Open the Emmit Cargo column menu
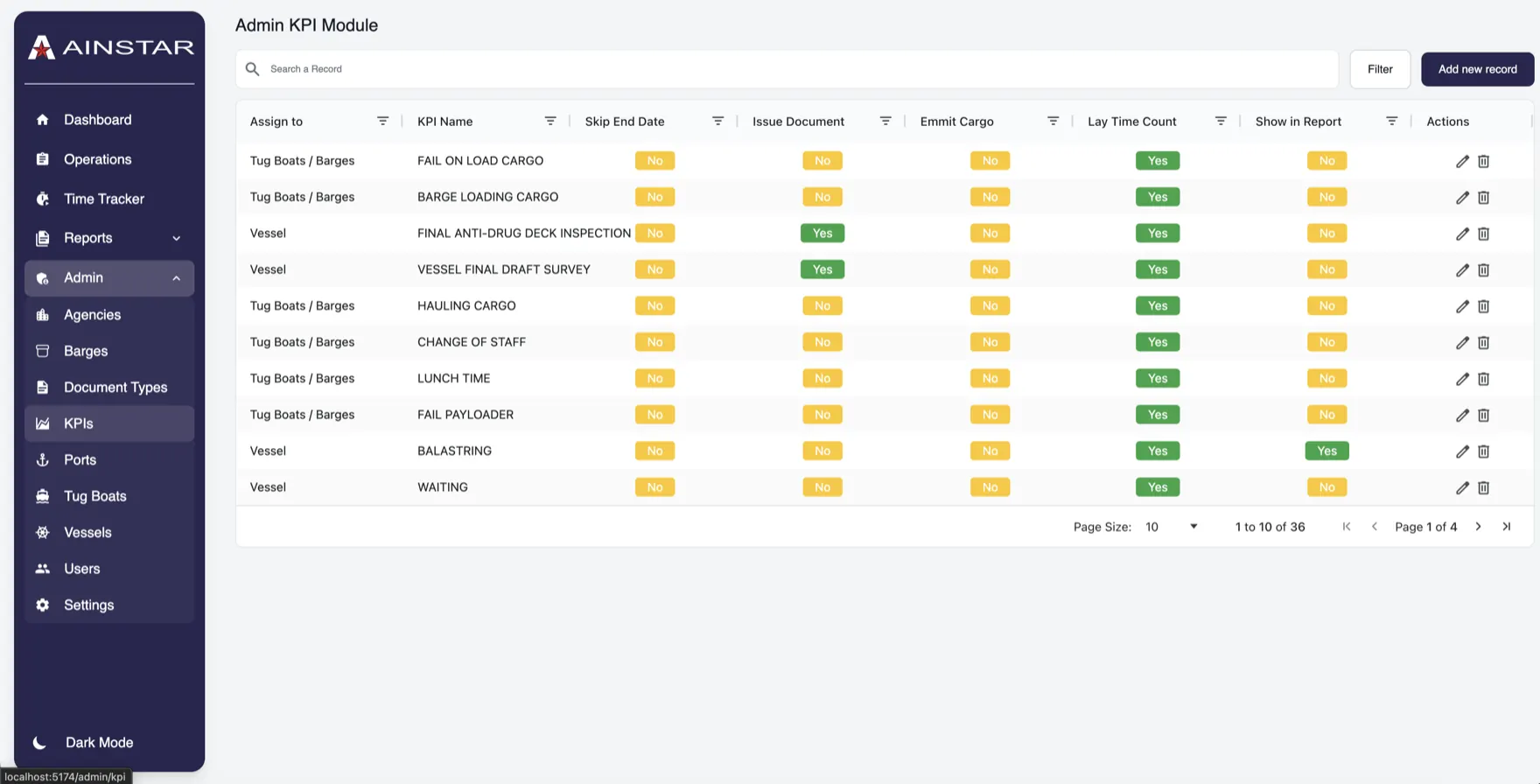 (x=1053, y=121)
